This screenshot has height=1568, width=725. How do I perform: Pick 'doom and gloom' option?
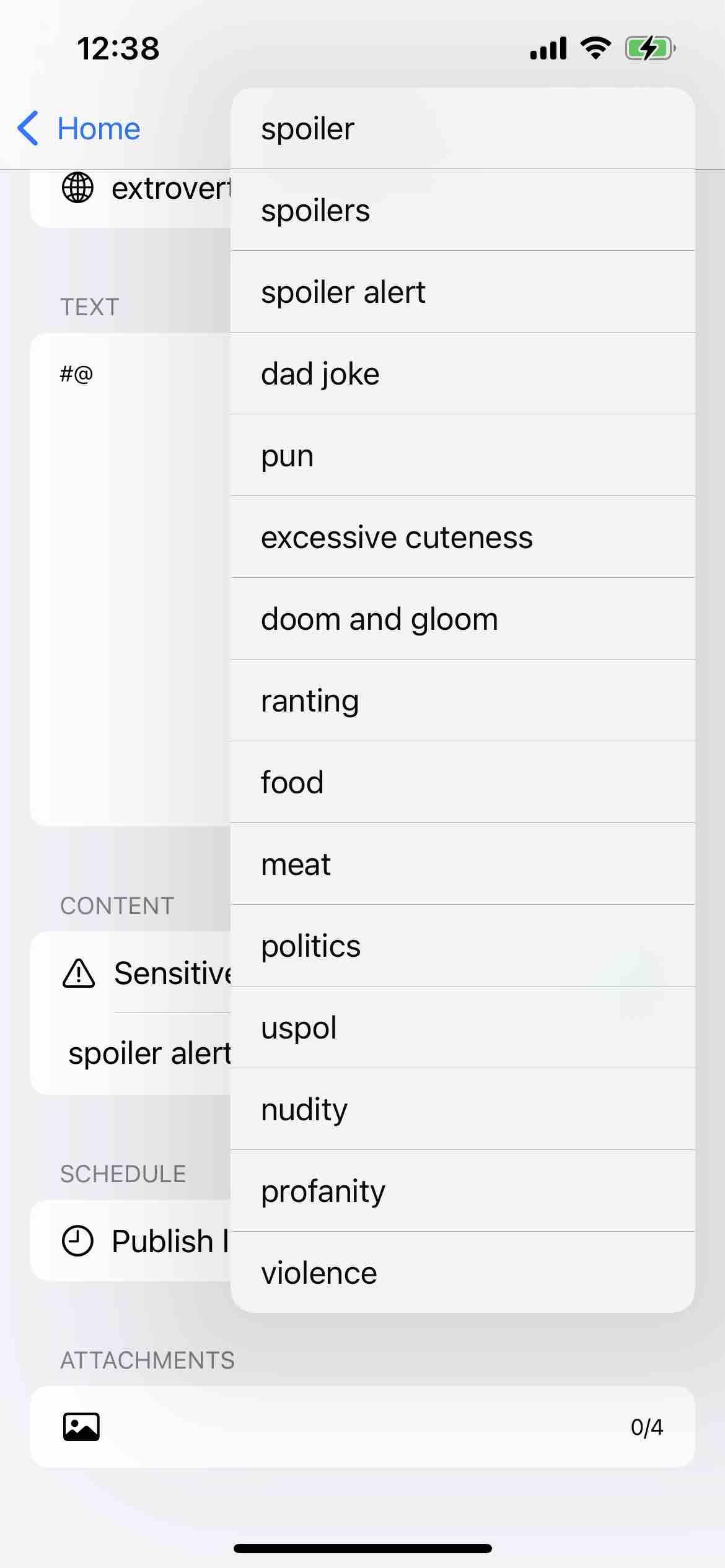click(x=462, y=619)
